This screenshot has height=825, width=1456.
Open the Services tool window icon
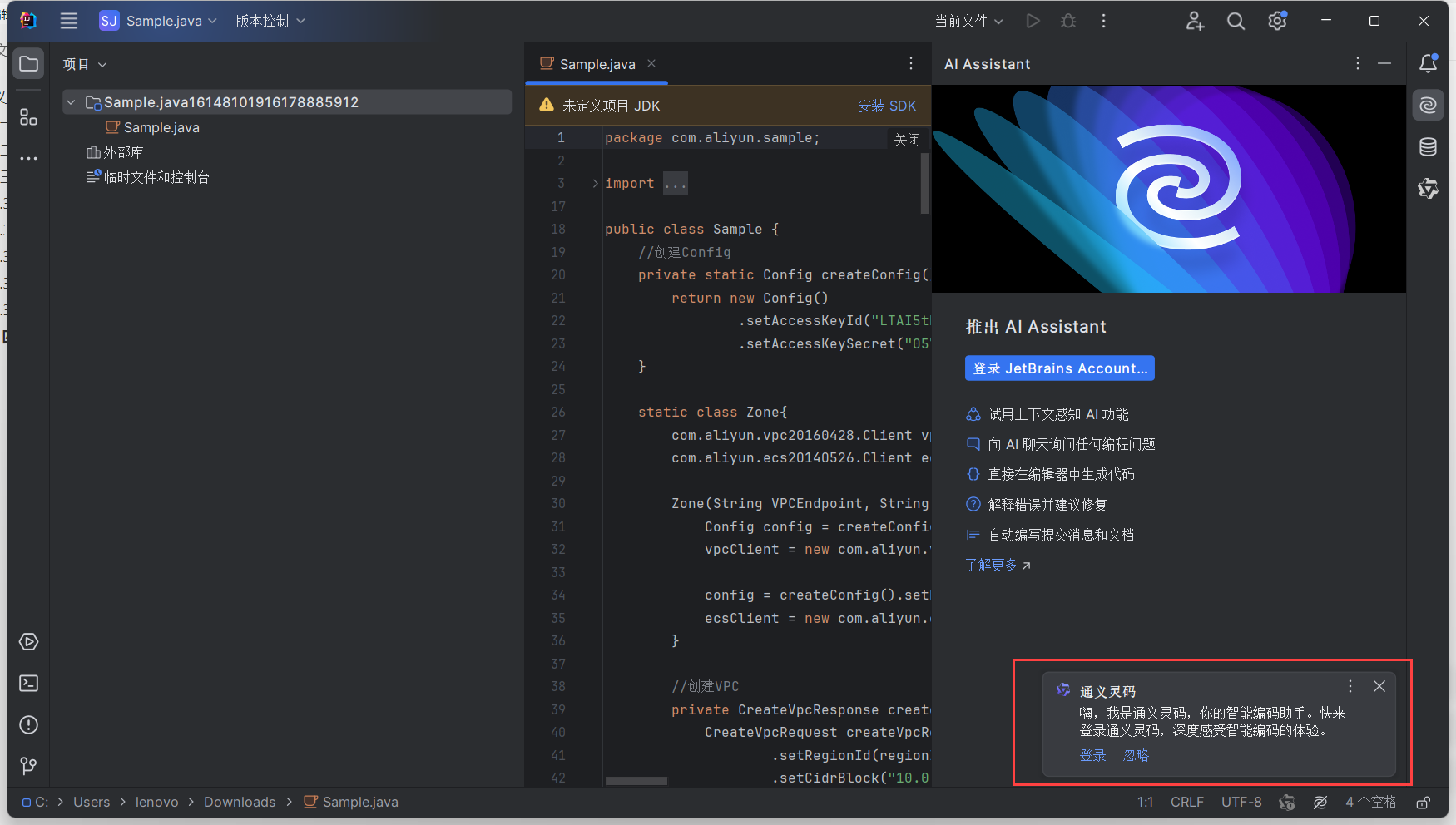[x=29, y=642]
